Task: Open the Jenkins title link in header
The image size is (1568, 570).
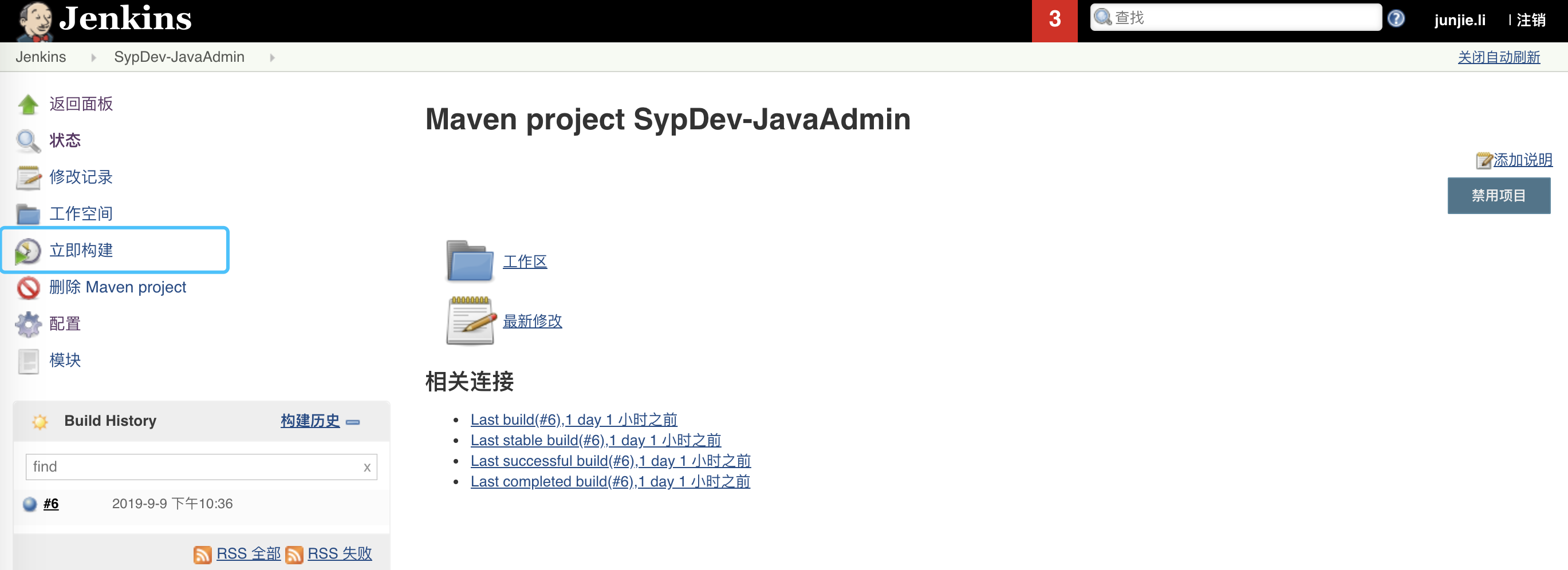Action: click(125, 18)
